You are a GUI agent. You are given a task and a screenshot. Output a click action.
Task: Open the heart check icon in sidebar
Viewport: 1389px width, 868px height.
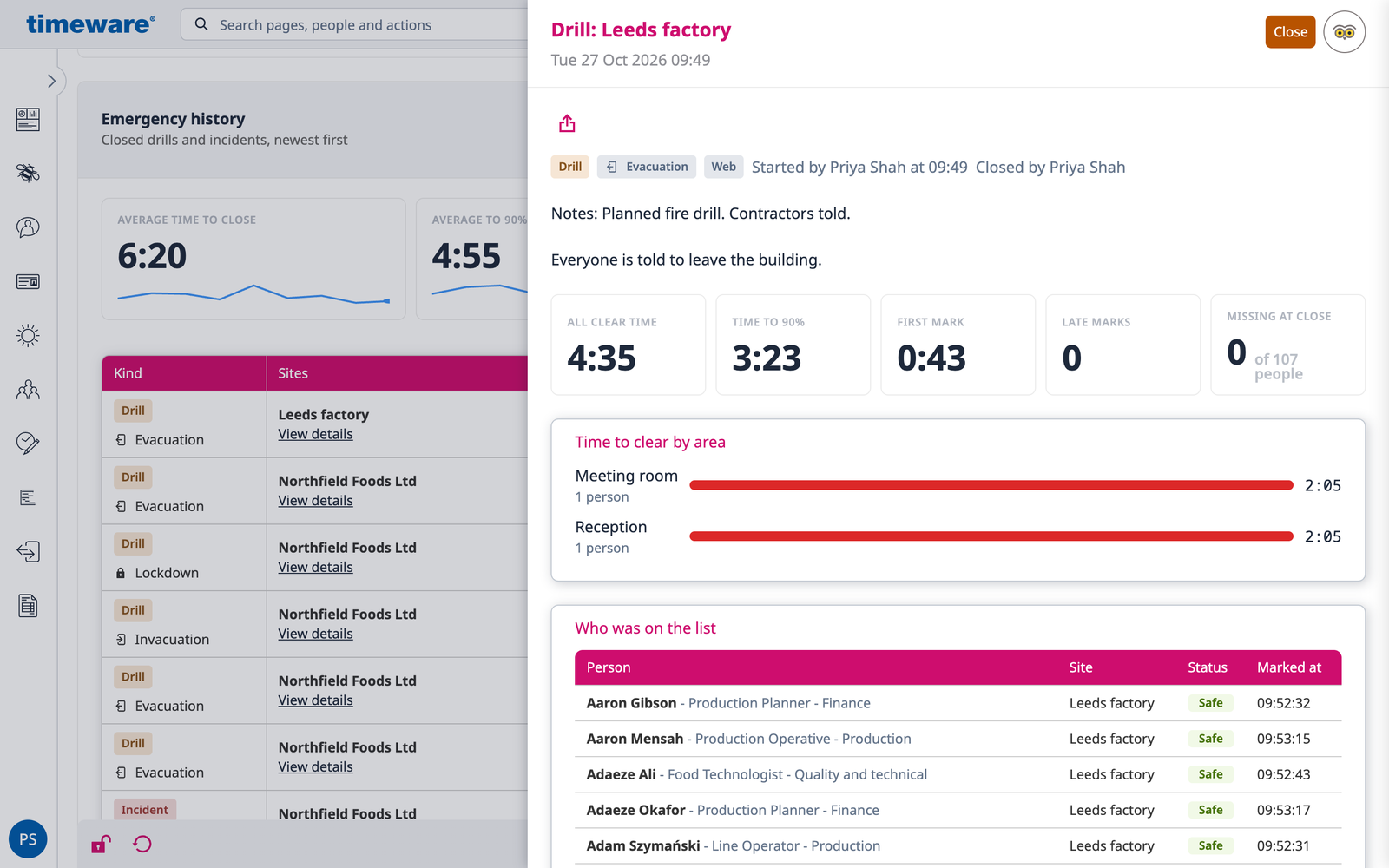click(28, 444)
